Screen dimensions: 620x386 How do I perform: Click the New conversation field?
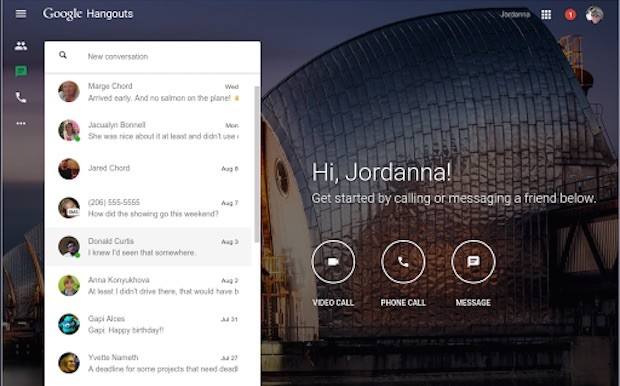153,57
